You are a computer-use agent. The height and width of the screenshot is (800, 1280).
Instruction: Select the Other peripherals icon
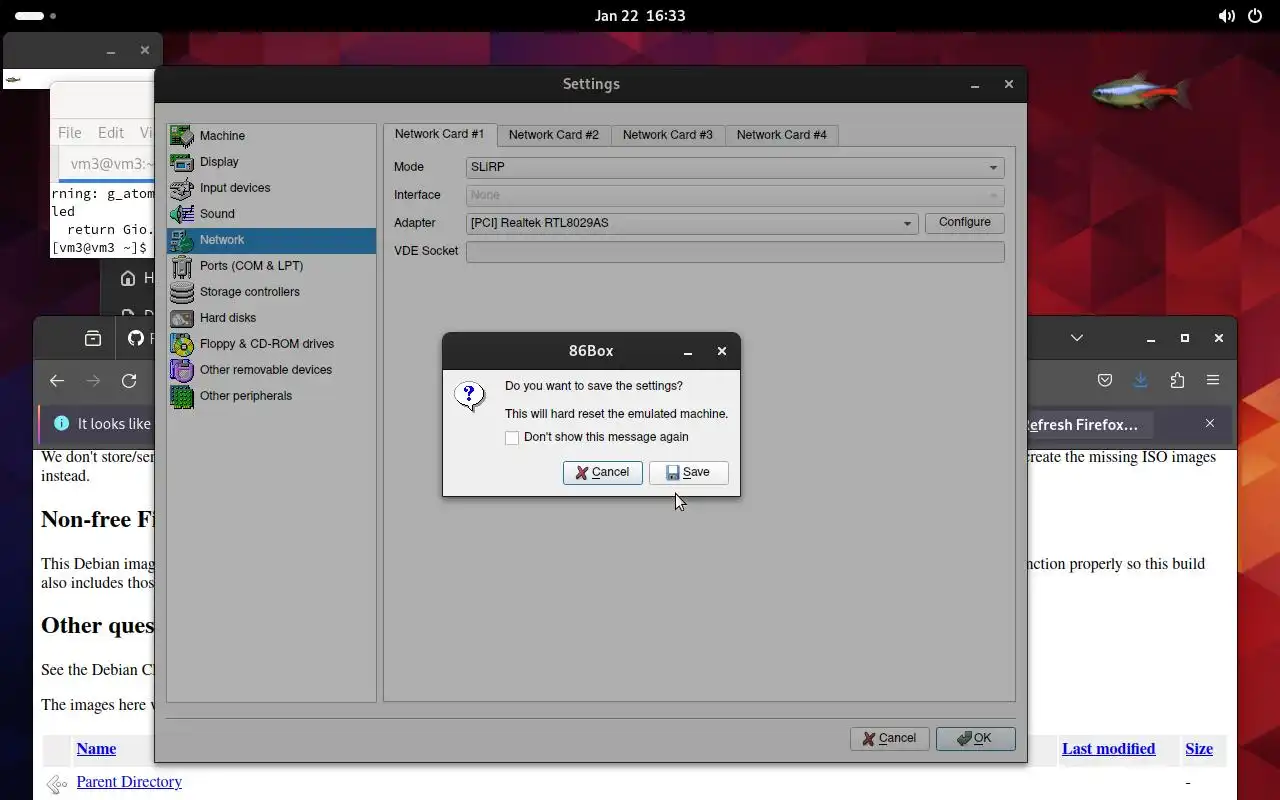[x=181, y=396]
